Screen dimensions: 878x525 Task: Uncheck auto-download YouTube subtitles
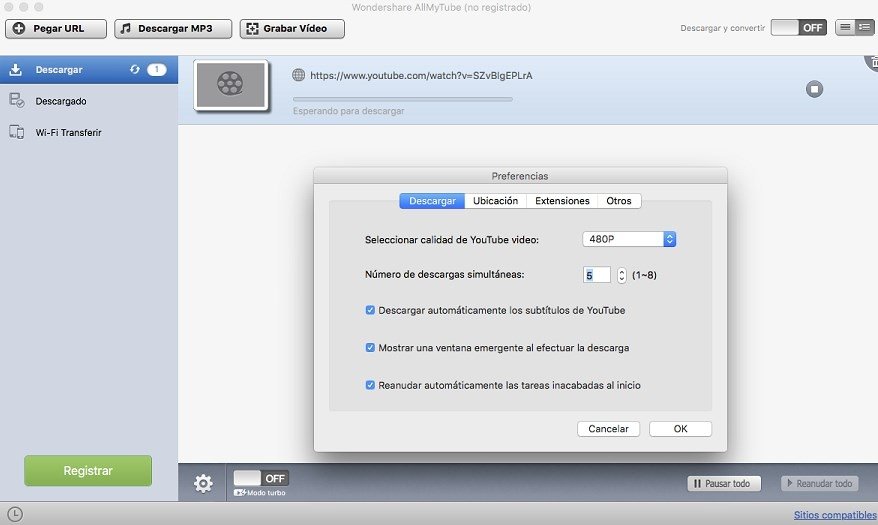point(370,310)
